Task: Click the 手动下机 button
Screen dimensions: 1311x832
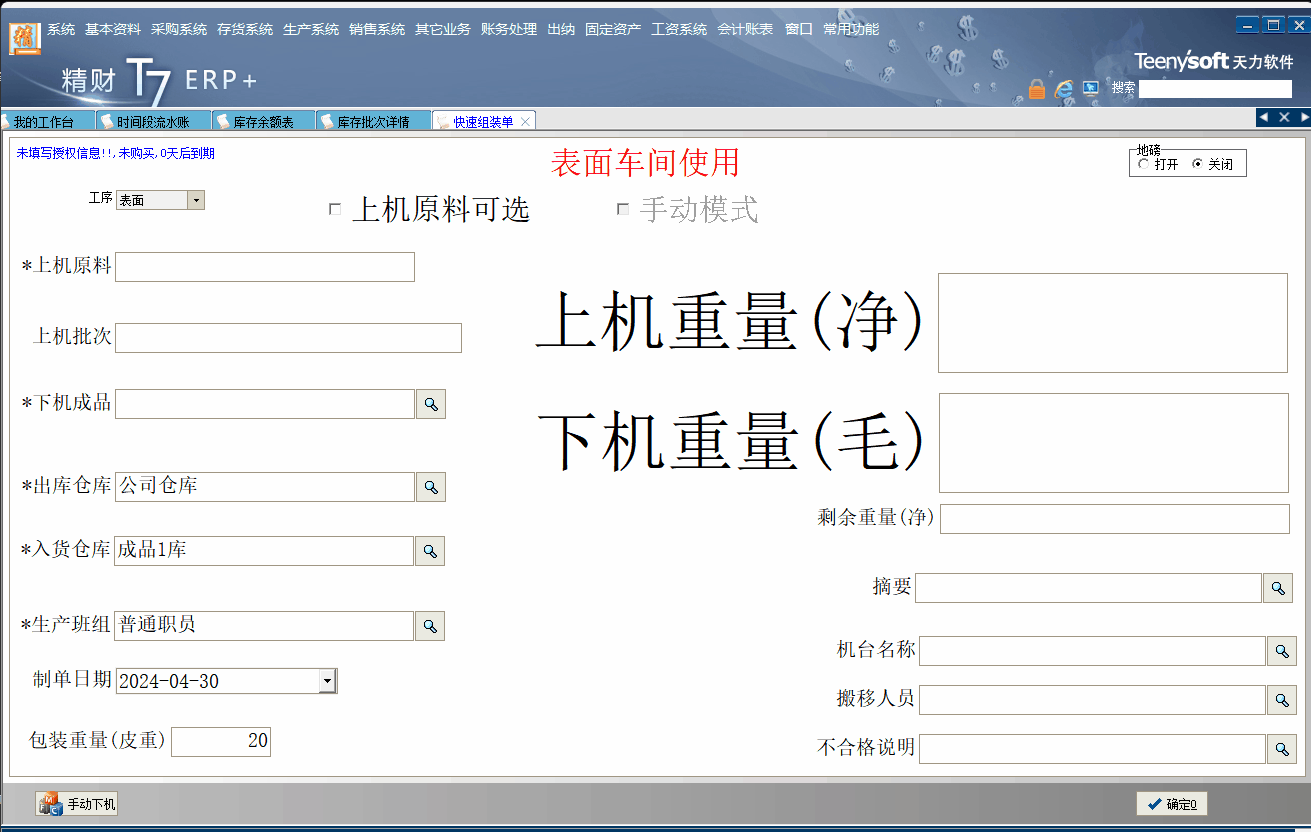Action: point(77,804)
